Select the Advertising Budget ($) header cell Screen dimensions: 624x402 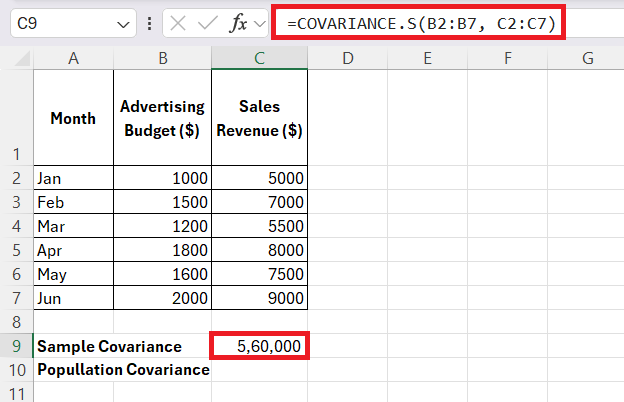pos(162,118)
